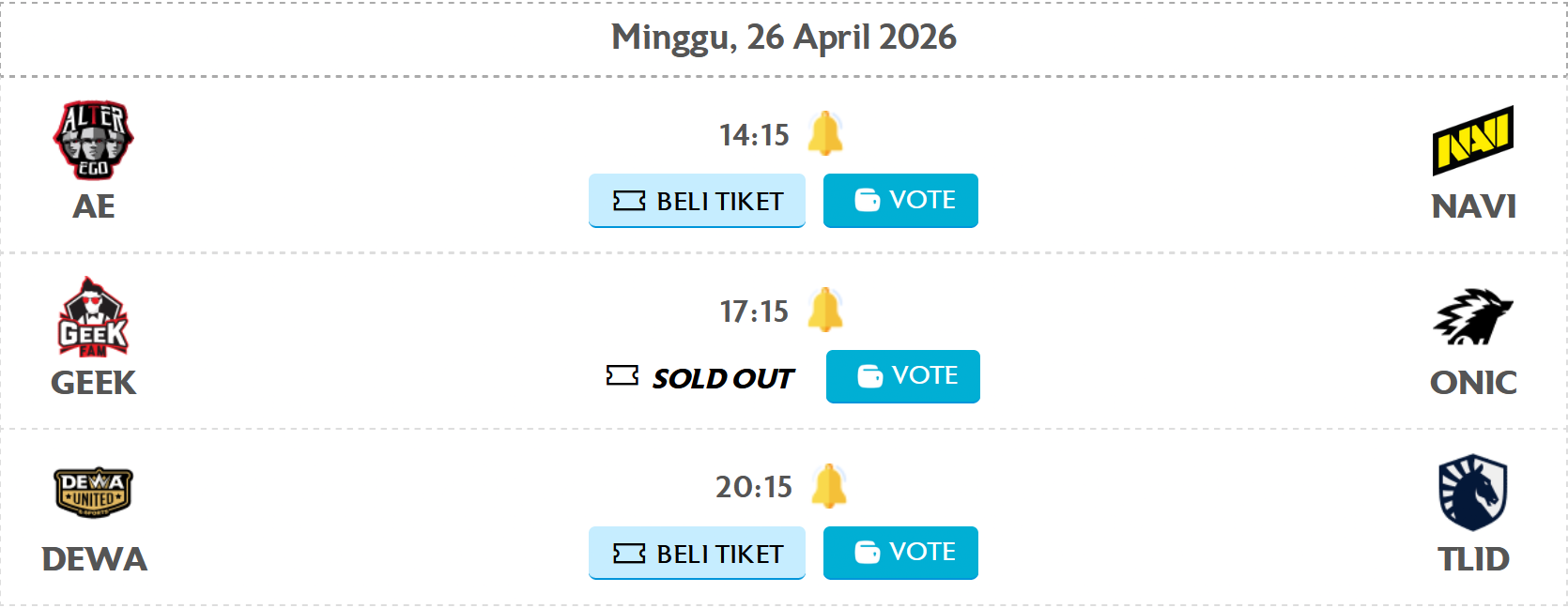This screenshot has height=608, width=1568.
Task: Click the wallet icon inside the top VOTE button
Action: click(869, 200)
